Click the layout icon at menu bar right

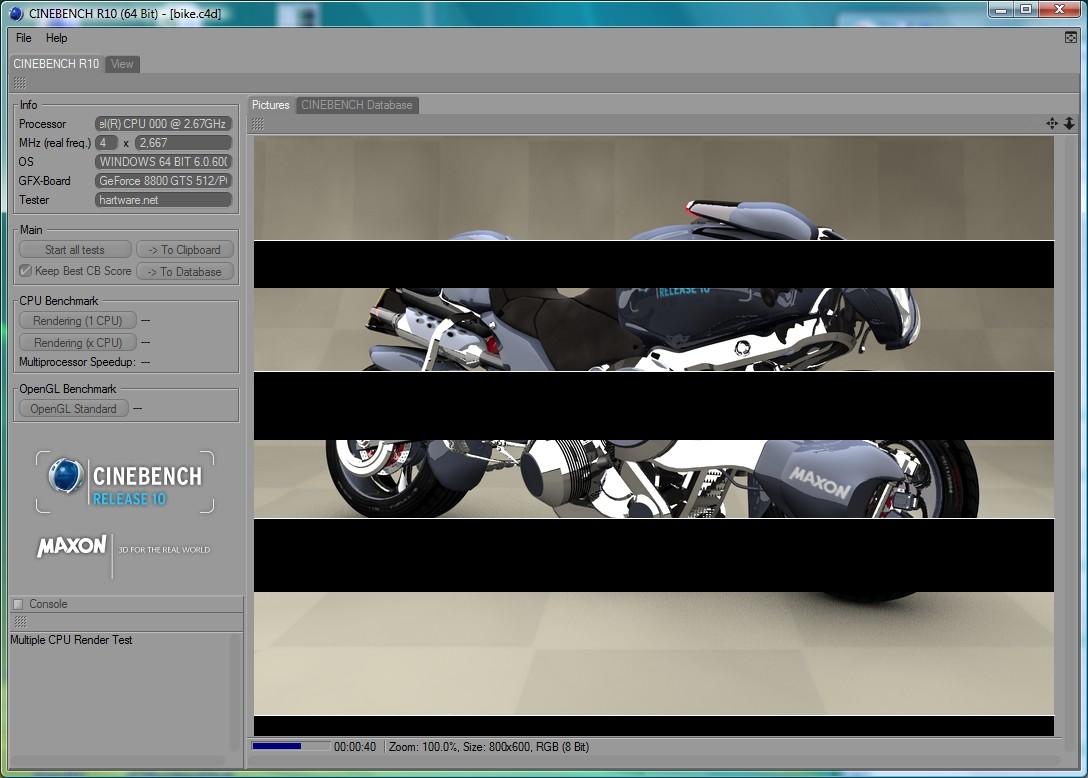tap(1071, 37)
